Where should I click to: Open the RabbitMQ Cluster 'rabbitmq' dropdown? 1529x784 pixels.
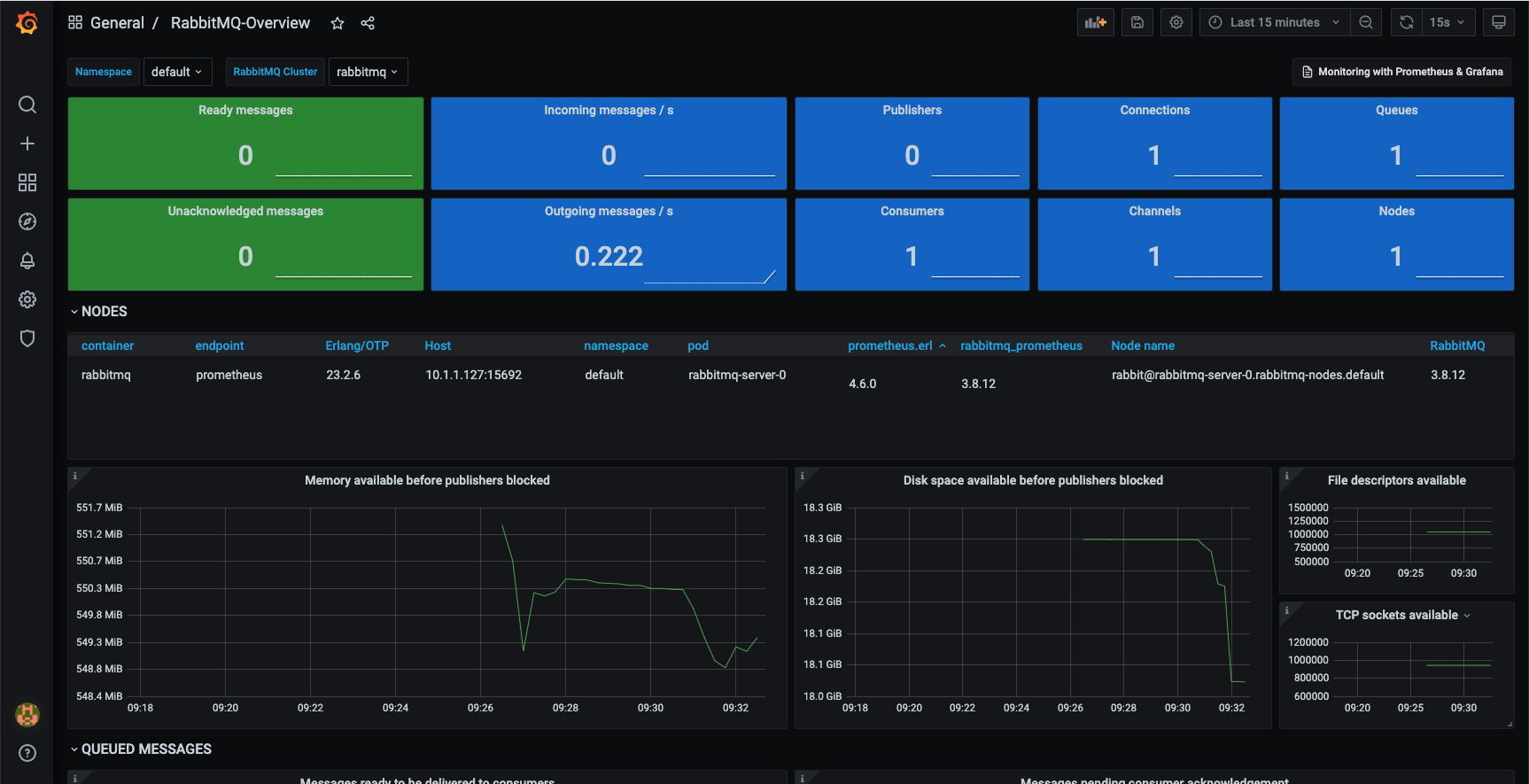coord(368,72)
